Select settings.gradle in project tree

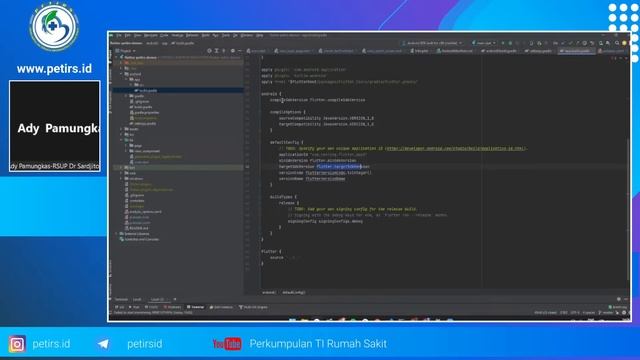pyautogui.click(x=143, y=123)
